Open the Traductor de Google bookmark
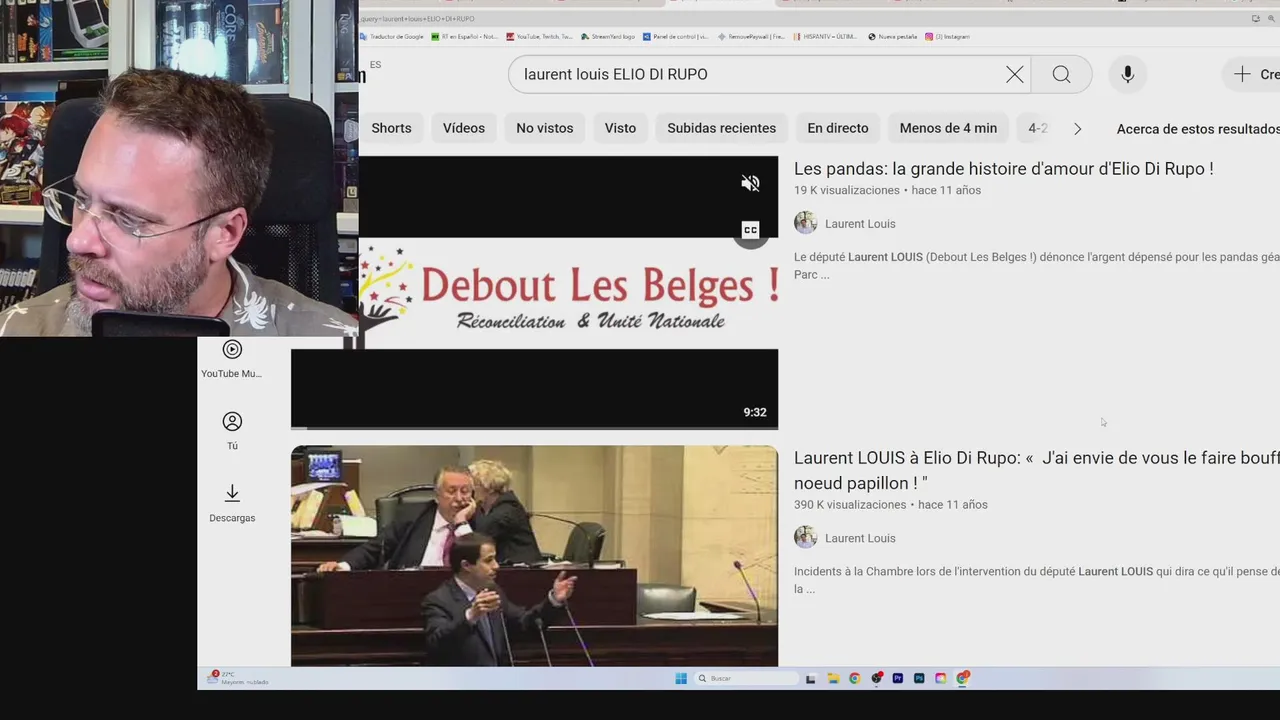This screenshot has height=720, width=1280. pos(392,36)
